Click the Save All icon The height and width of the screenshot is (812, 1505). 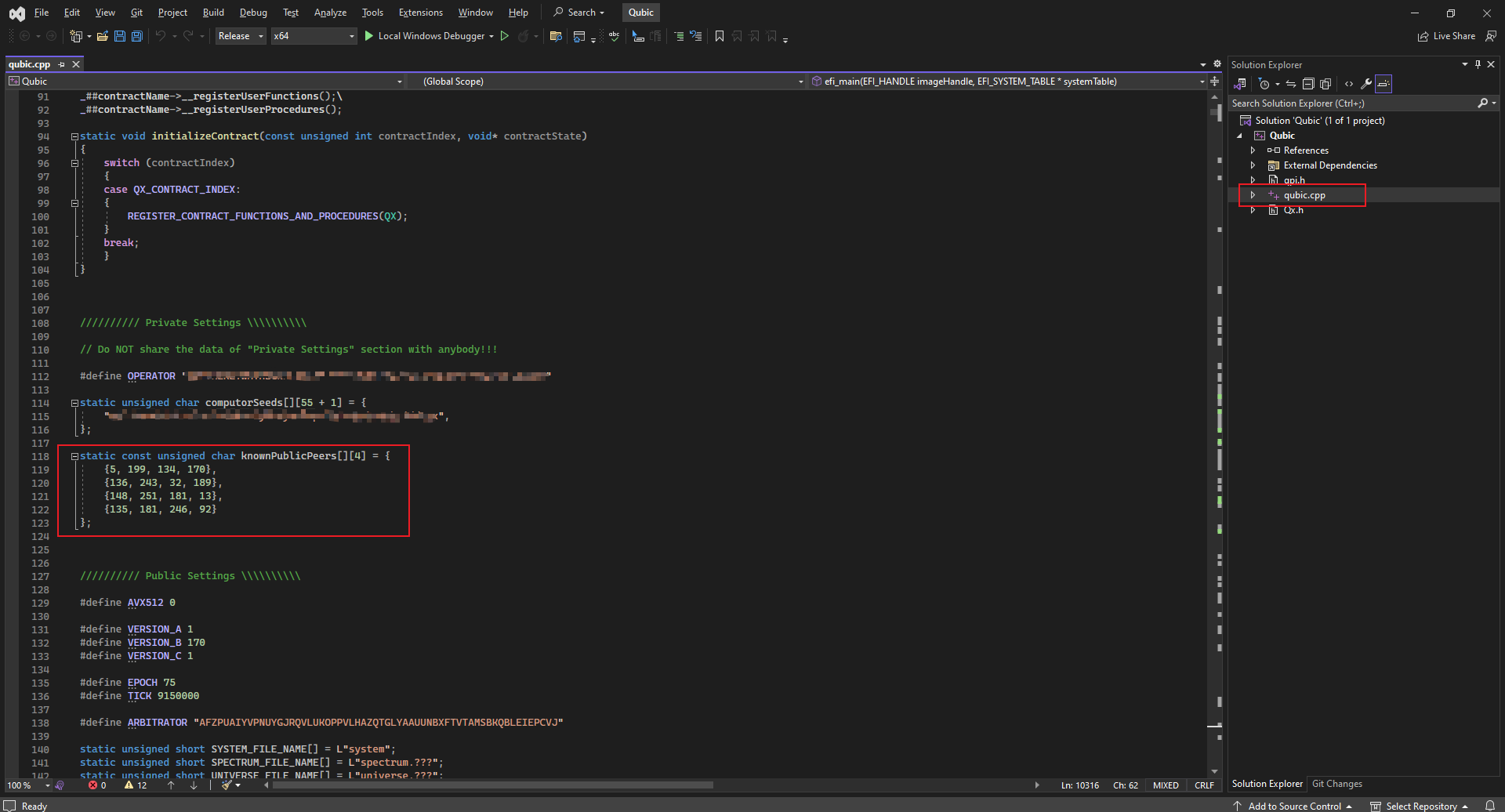click(x=137, y=36)
